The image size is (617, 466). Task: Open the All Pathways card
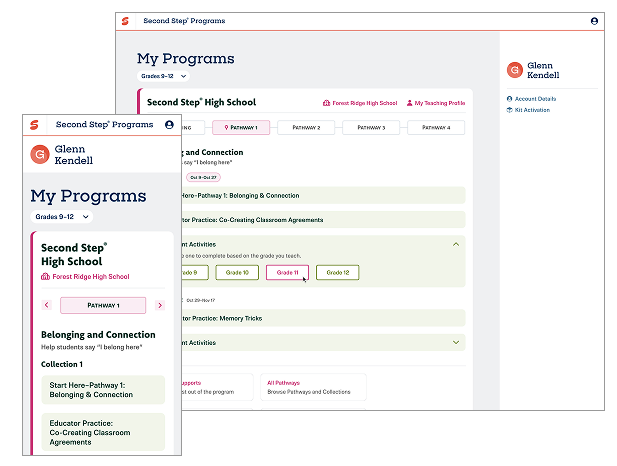[313, 387]
